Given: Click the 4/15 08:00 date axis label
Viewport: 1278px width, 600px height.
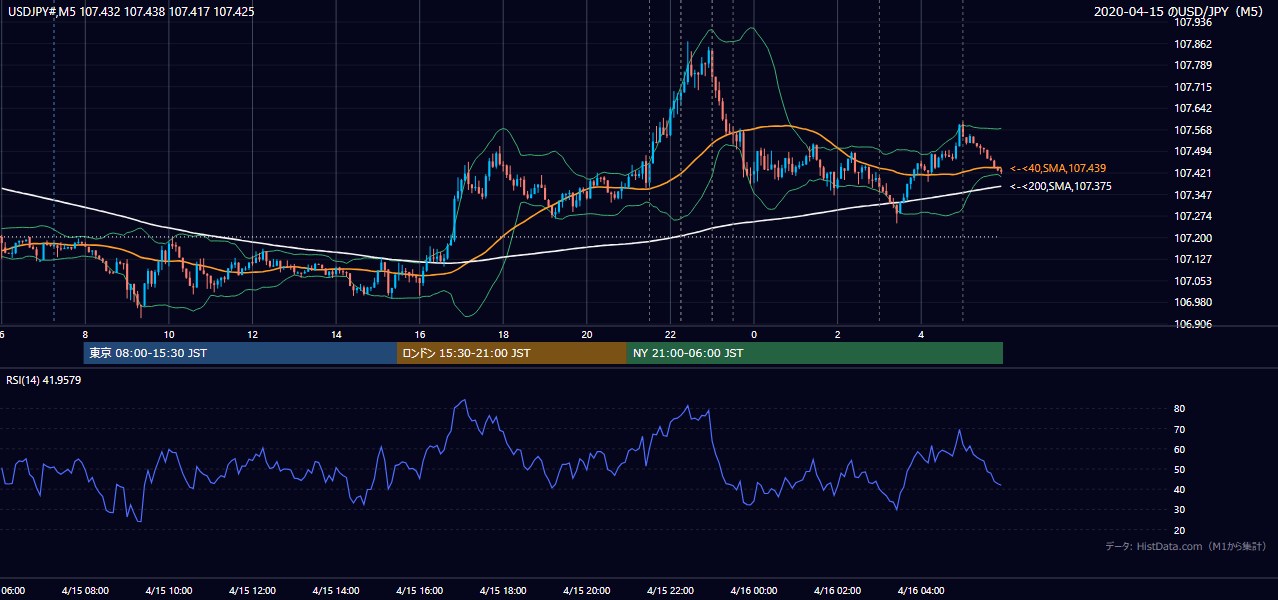Looking at the screenshot, I should [x=84, y=591].
